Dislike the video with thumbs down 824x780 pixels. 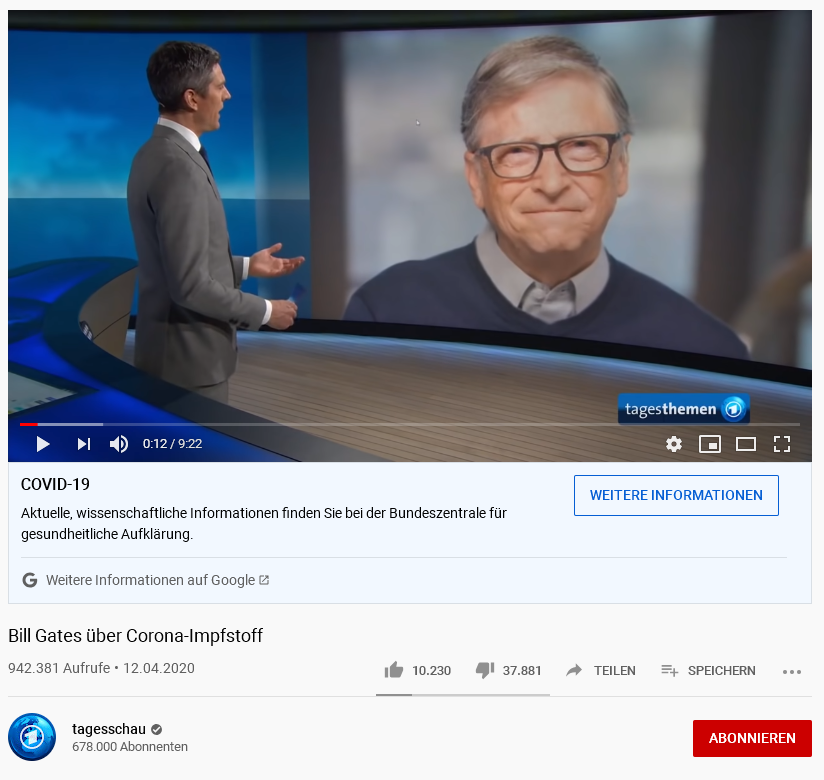485,670
